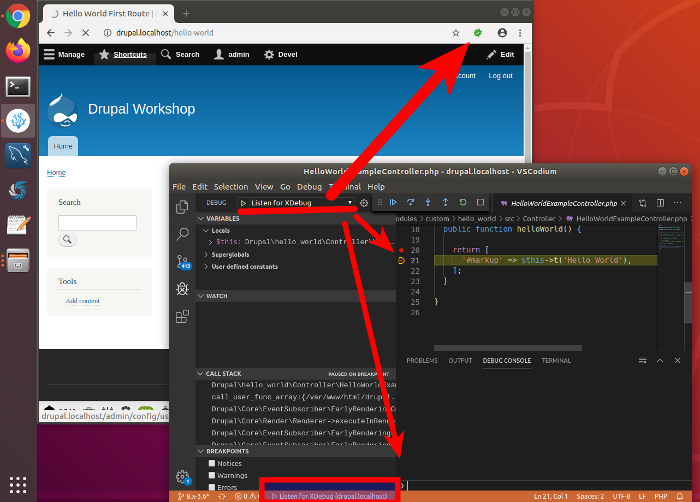Screen dimensions: 700x502
Task: Open launch.json configuration gear icon
Action: (x=364, y=203)
